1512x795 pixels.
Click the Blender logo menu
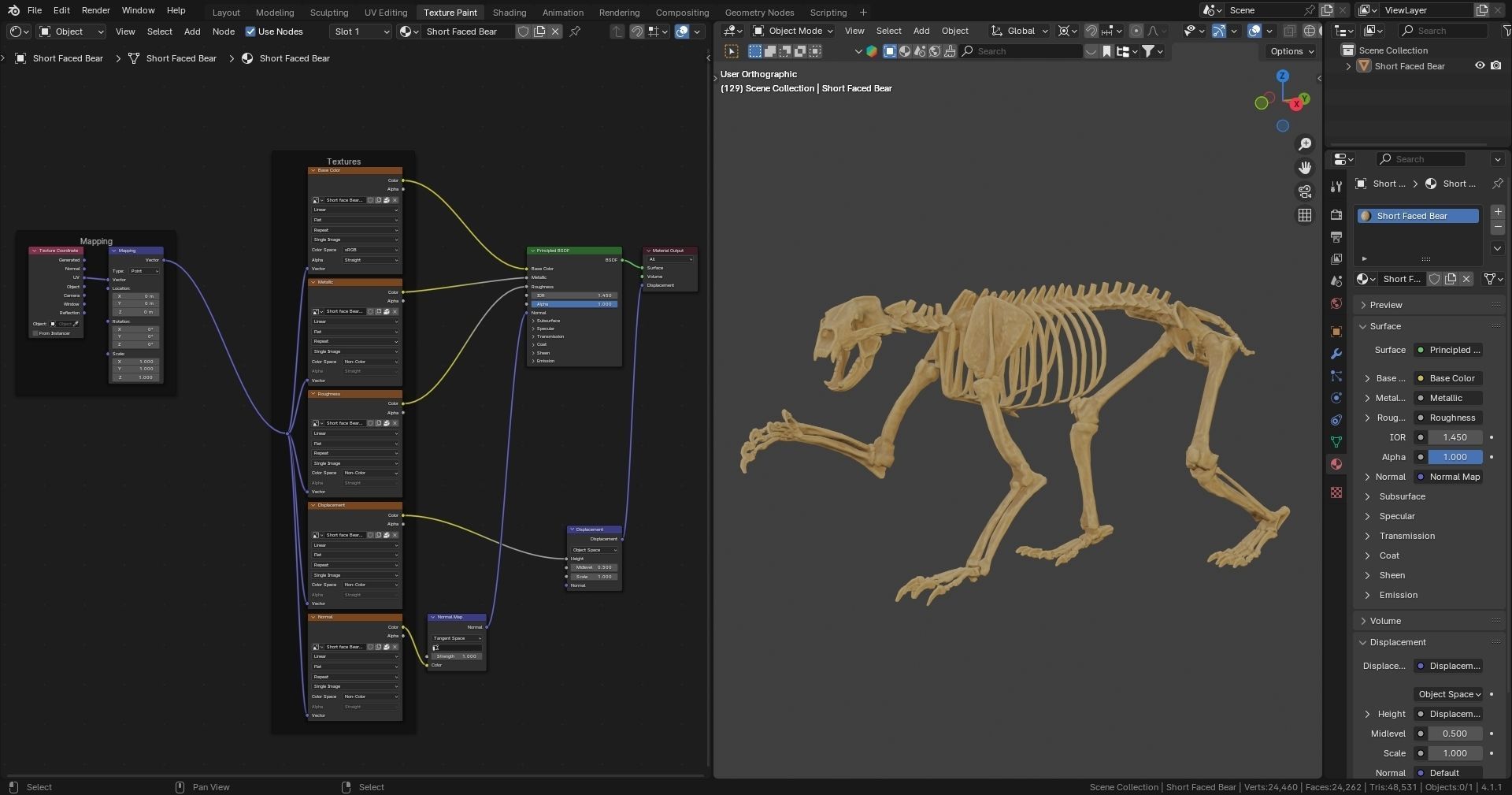(13, 10)
